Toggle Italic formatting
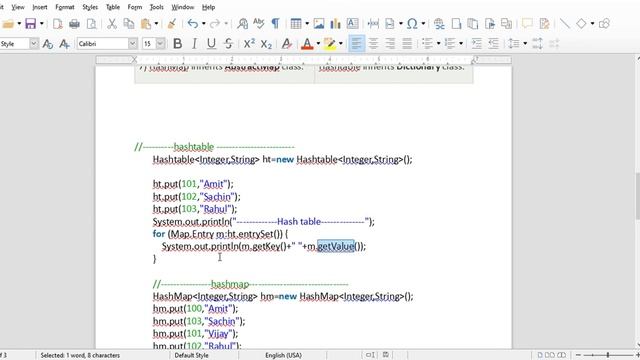Viewport: 640px width, 360px height. click(194, 43)
